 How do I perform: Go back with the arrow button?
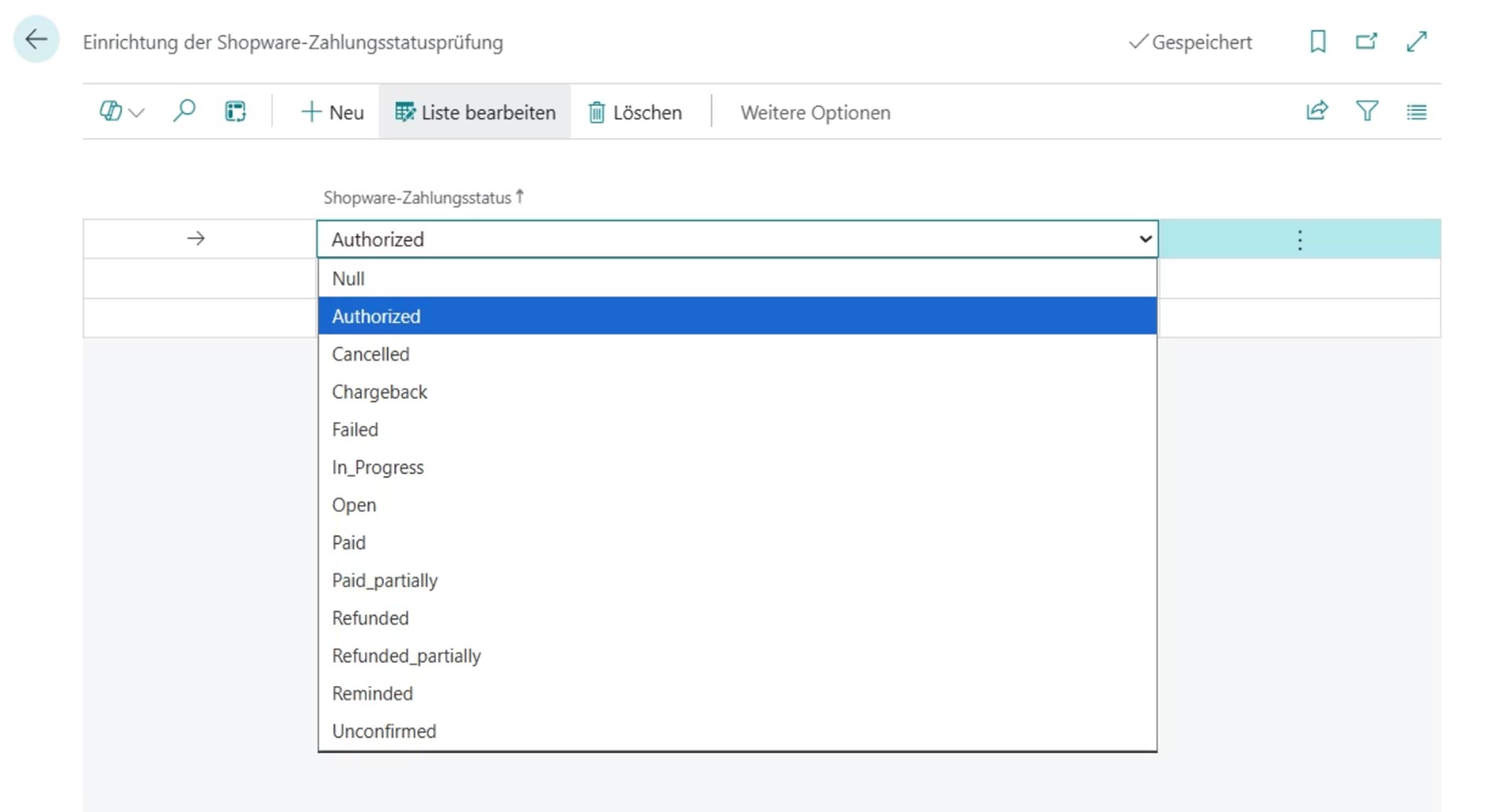(36, 39)
